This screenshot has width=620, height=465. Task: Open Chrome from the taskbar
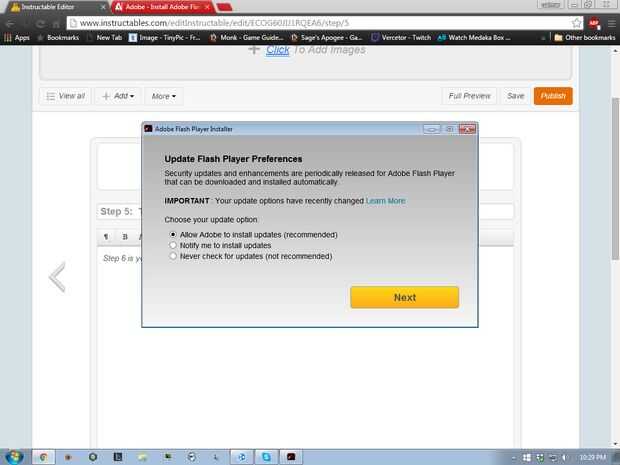pyautogui.click(x=43, y=457)
